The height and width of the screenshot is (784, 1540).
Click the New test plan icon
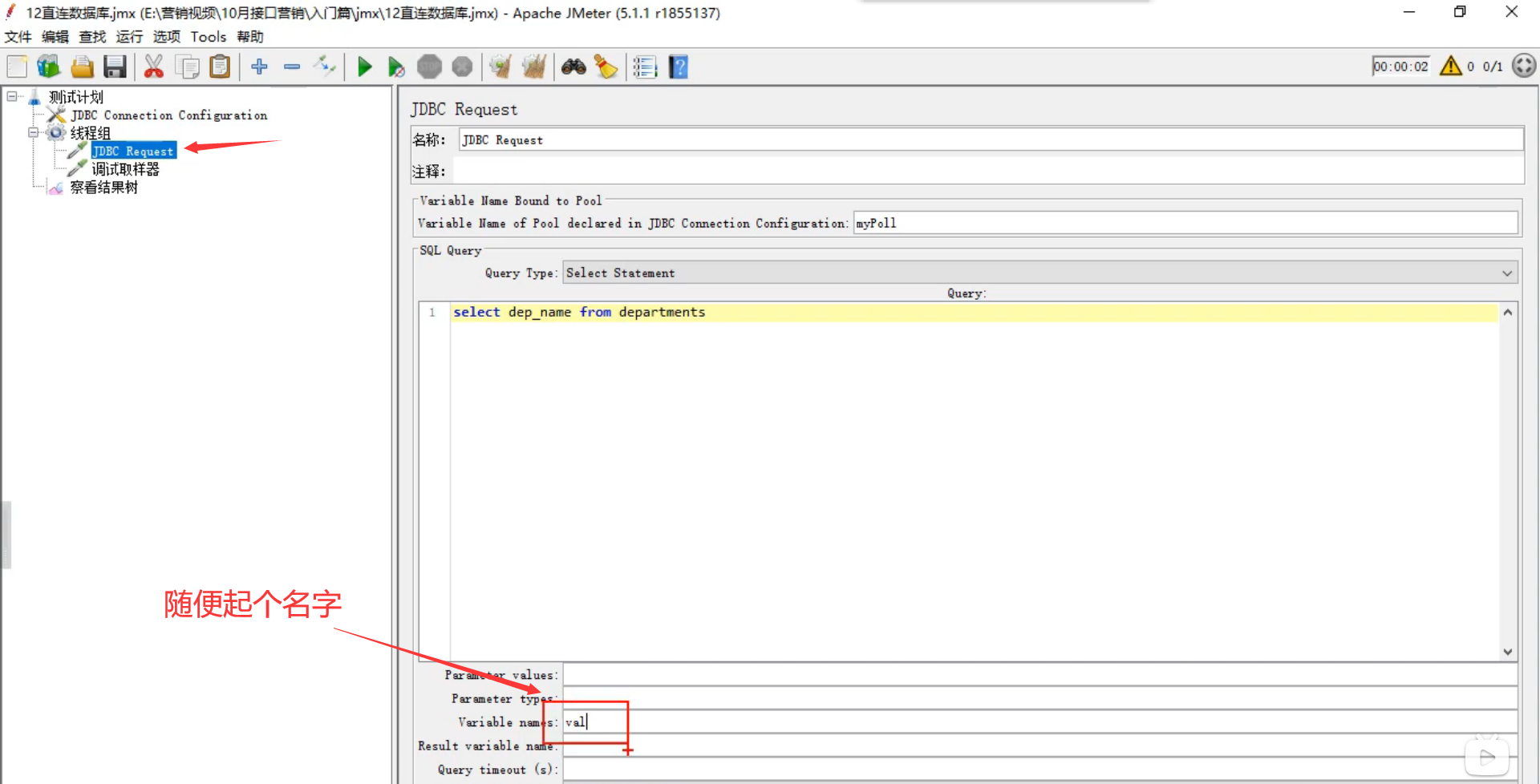[17, 67]
